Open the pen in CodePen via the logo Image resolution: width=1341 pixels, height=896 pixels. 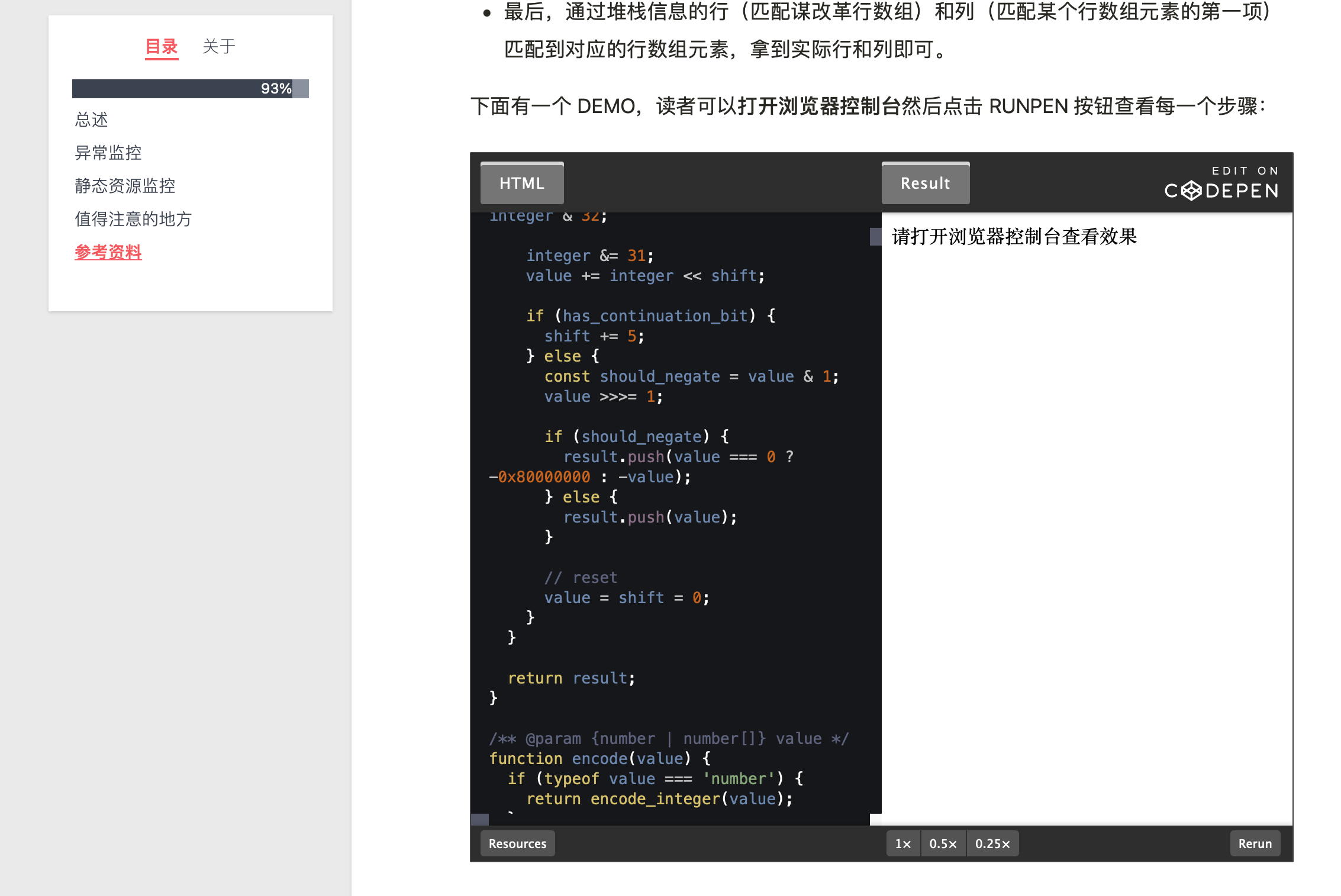click(1221, 191)
